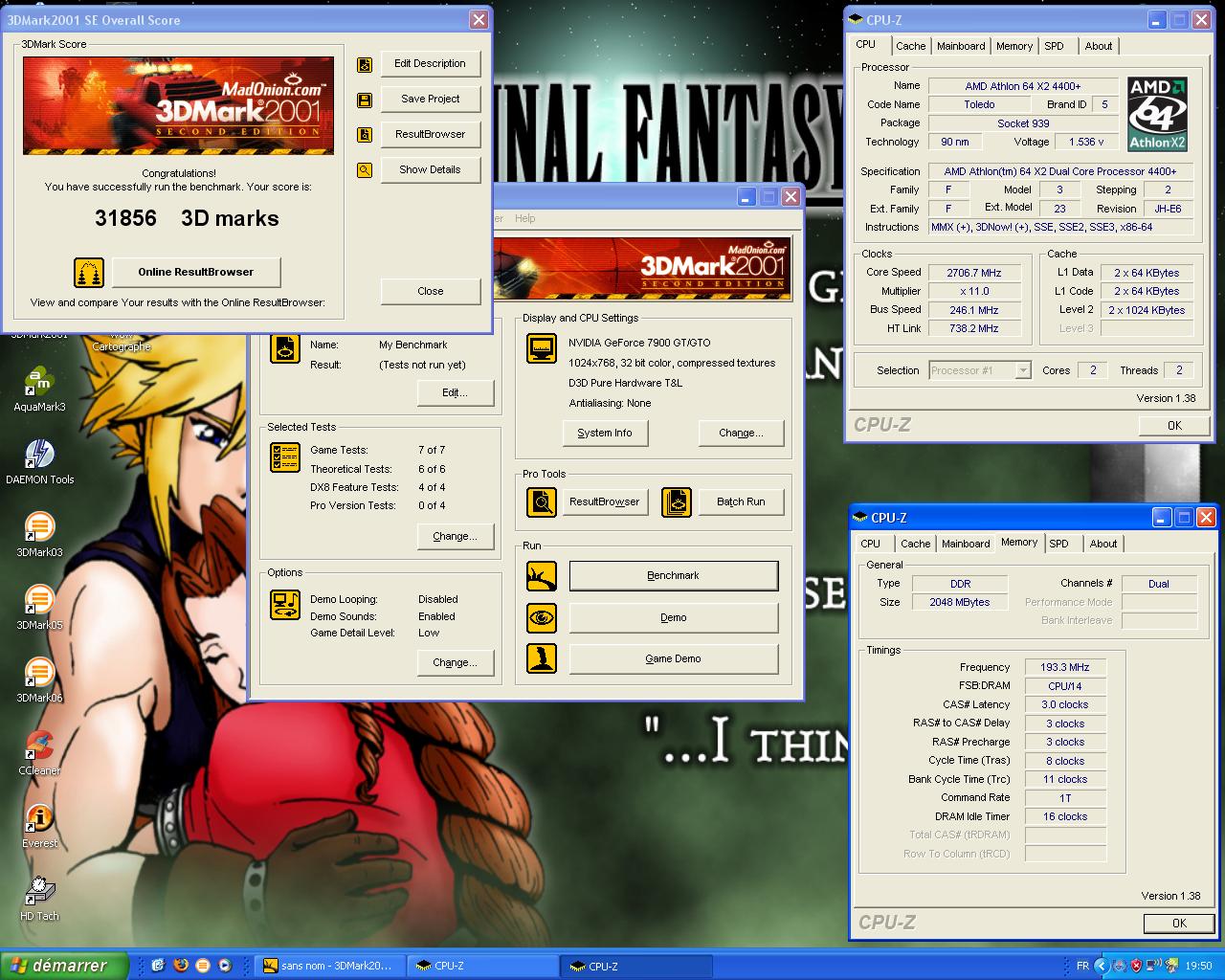Click Change under Selected Tests
Screen dimensions: 1225x980
pos(456,537)
